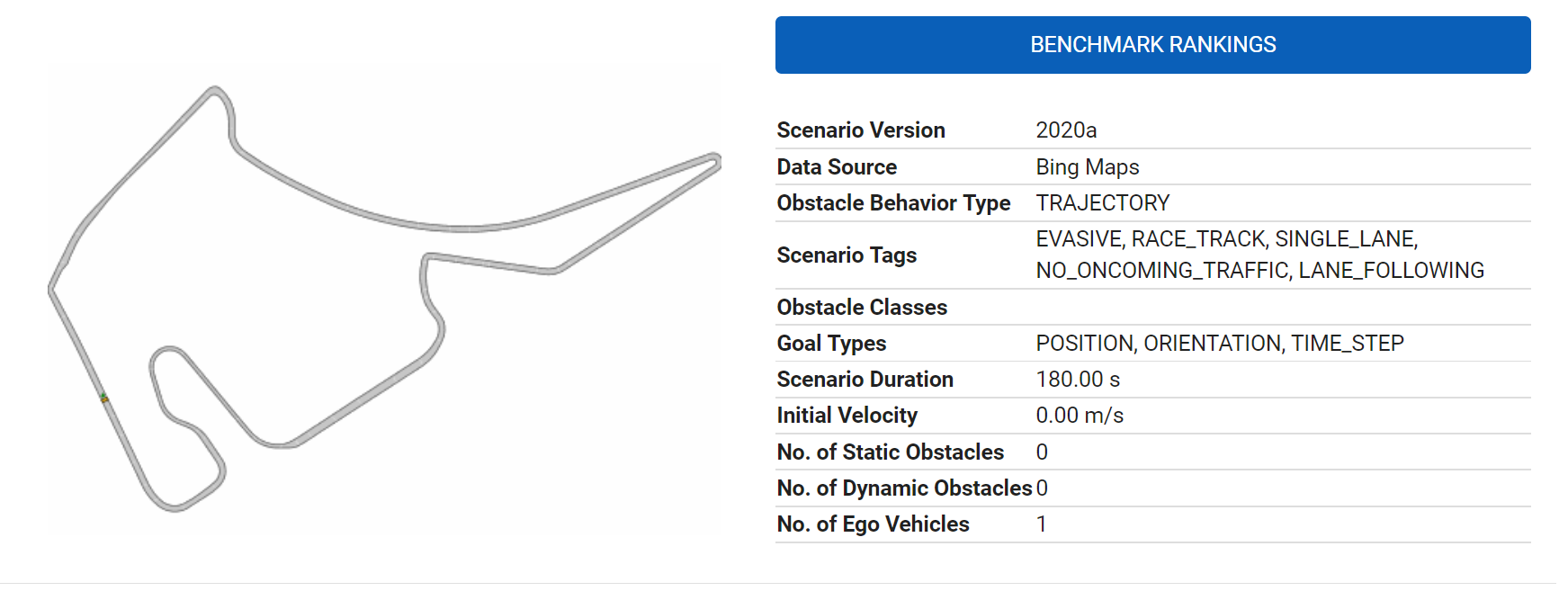Click the 180.00 s duration value
Viewport: 1568px width, 591px height.
coord(1078,380)
